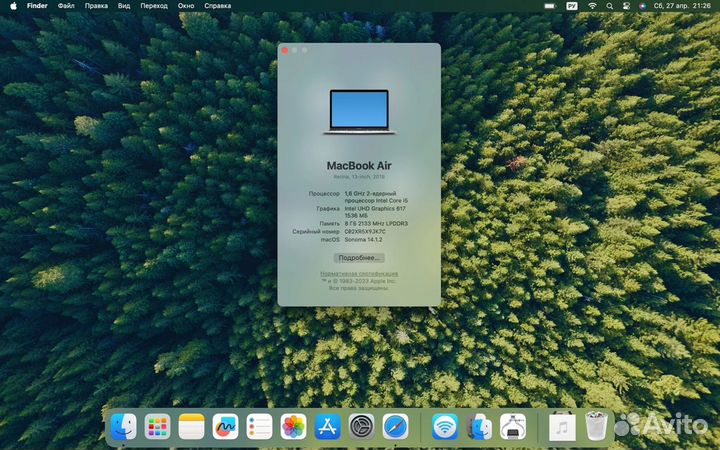
Task: Open the Справка menu
Action: (218, 6)
